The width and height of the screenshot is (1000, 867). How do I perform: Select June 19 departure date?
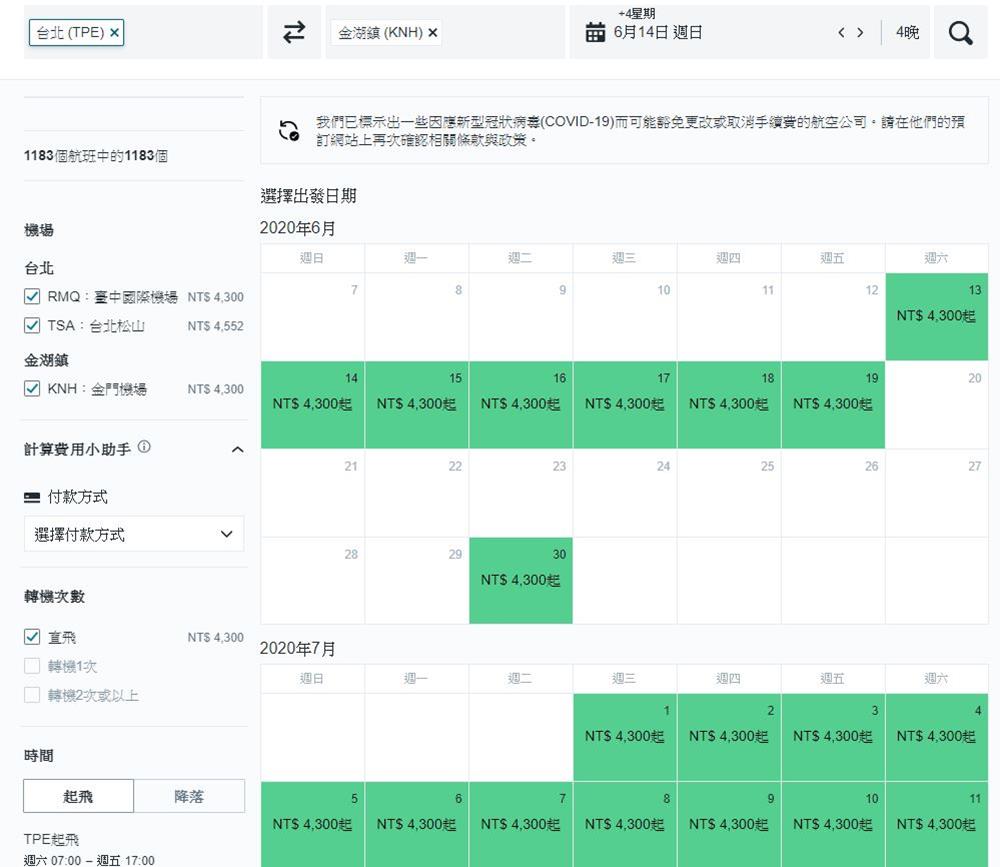pos(833,404)
